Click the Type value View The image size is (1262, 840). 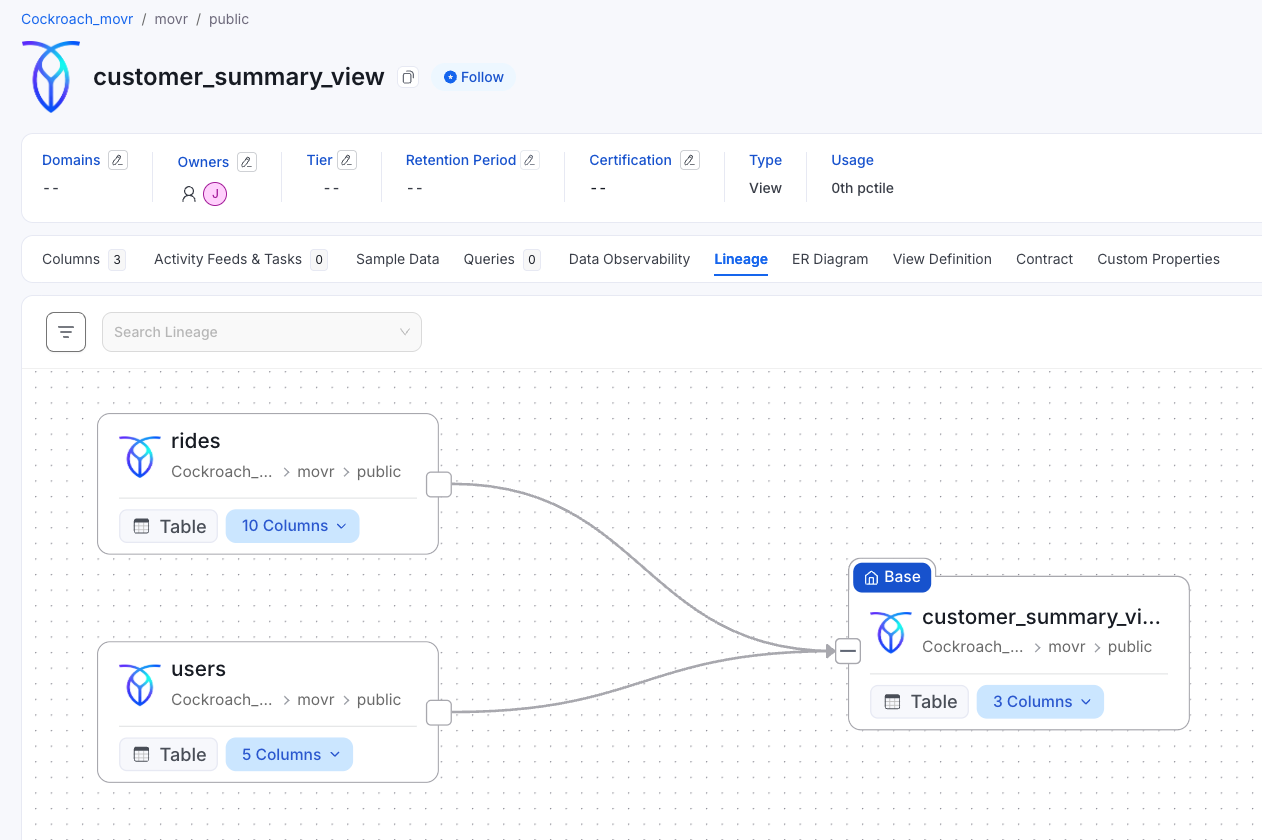pyautogui.click(x=765, y=188)
